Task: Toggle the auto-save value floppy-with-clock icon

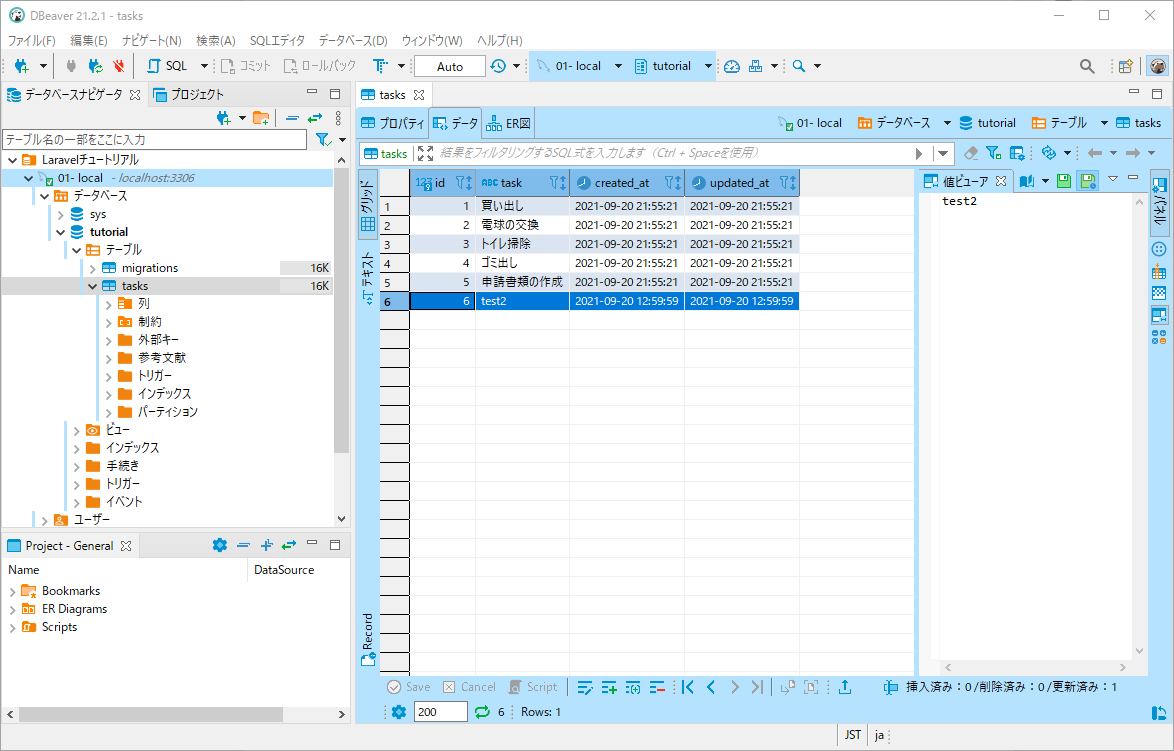Action: coord(1088,180)
